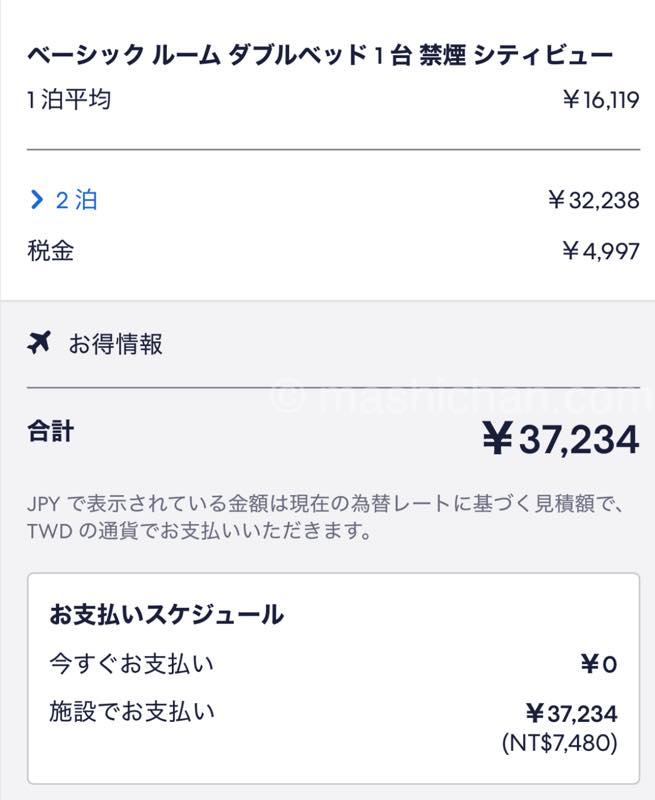Click the ¥4,997 tax amount
The width and height of the screenshot is (655, 800).
click(x=600, y=250)
